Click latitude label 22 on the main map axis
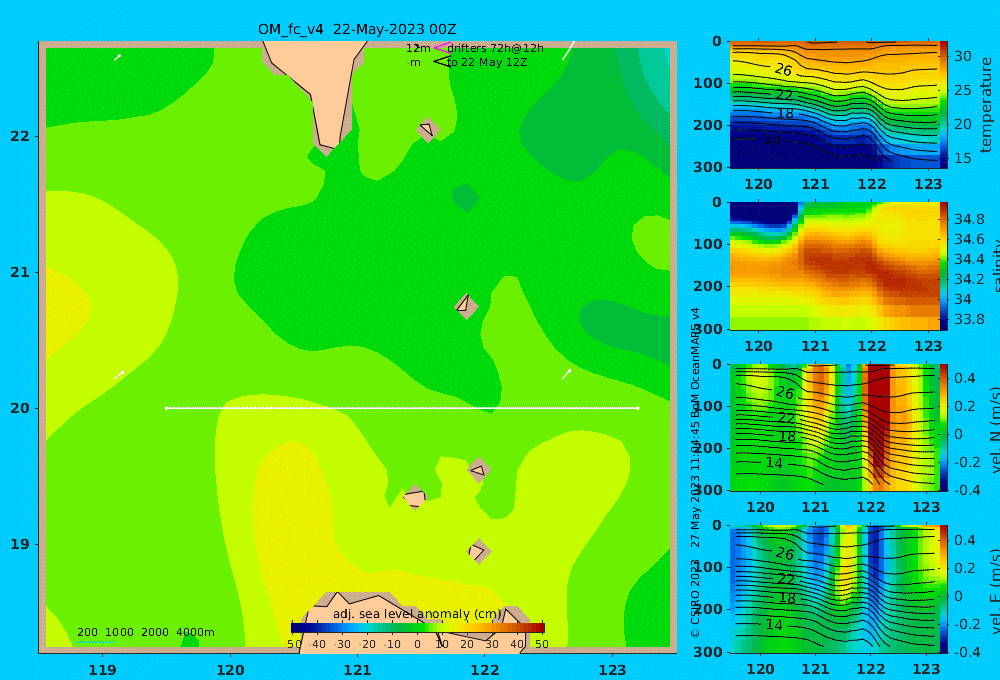 pos(20,136)
